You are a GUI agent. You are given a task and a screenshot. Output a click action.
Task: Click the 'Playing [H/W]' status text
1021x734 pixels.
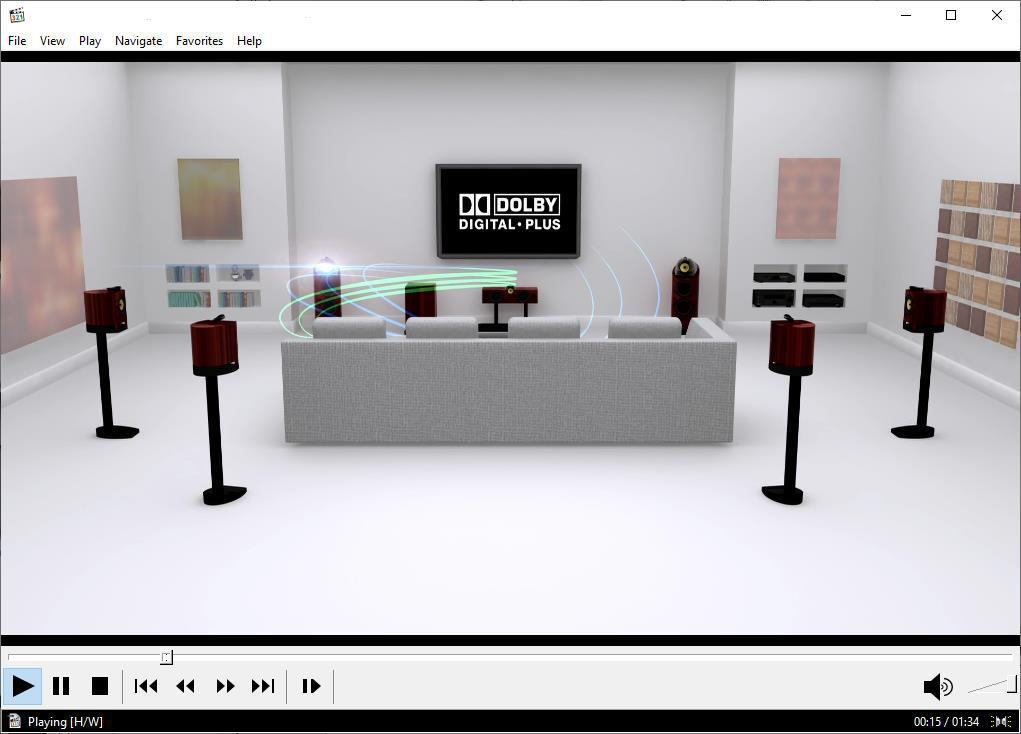click(x=65, y=722)
